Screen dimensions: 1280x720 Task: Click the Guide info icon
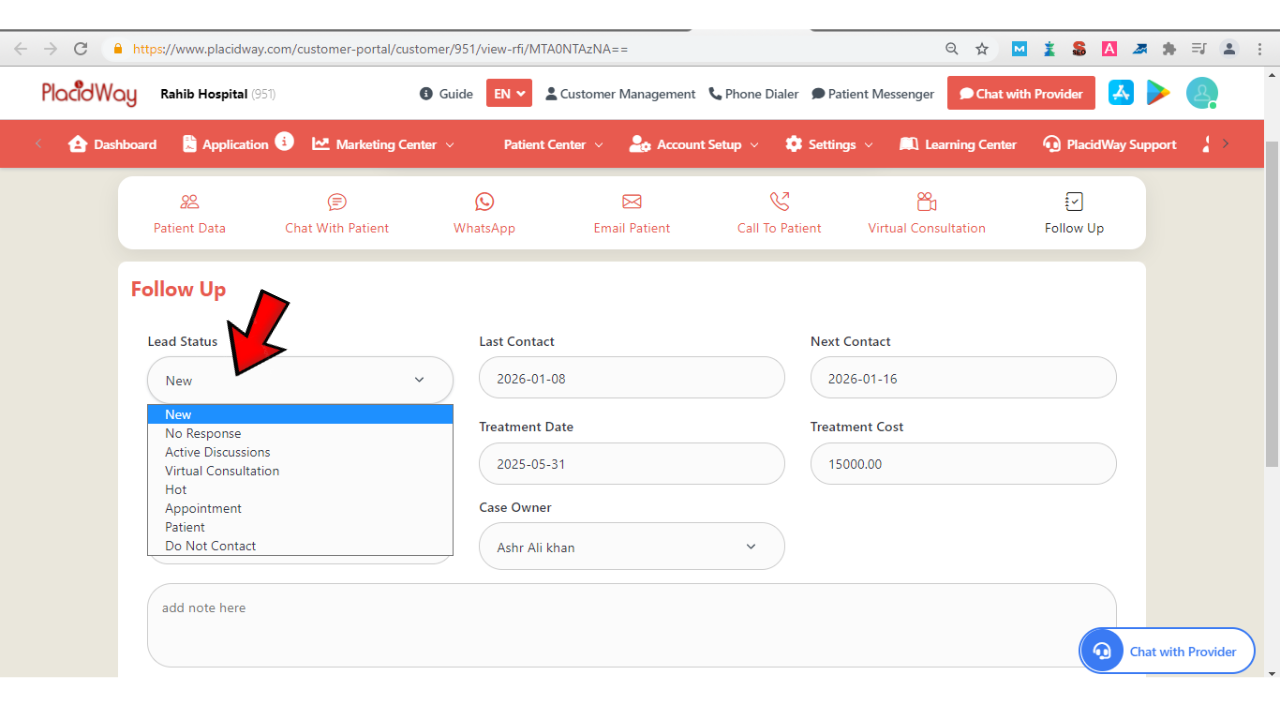pos(427,93)
